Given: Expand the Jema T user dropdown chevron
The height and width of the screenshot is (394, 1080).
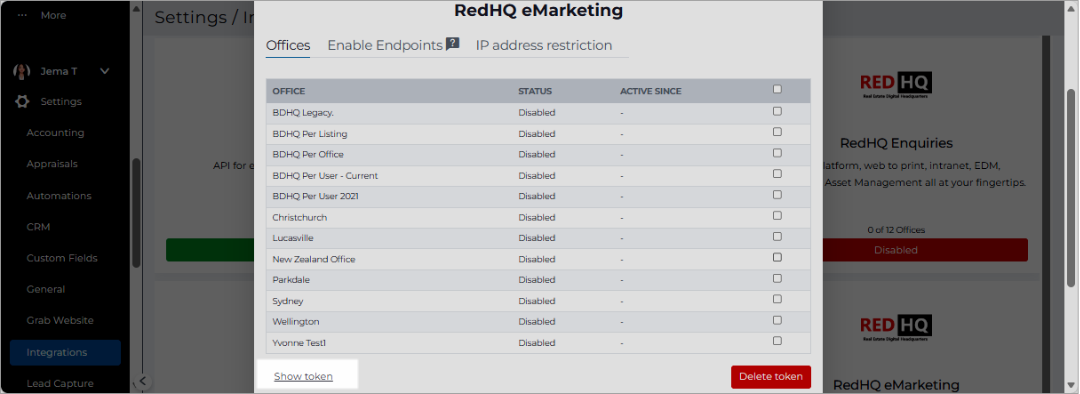Looking at the screenshot, I should point(105,70).
